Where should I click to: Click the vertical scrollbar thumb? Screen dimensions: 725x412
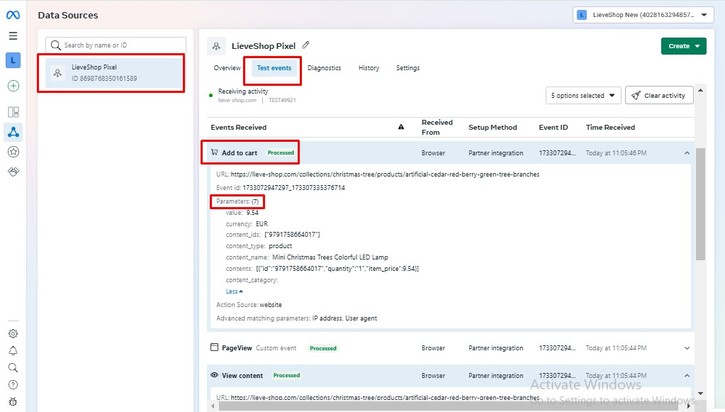point(700,204)
